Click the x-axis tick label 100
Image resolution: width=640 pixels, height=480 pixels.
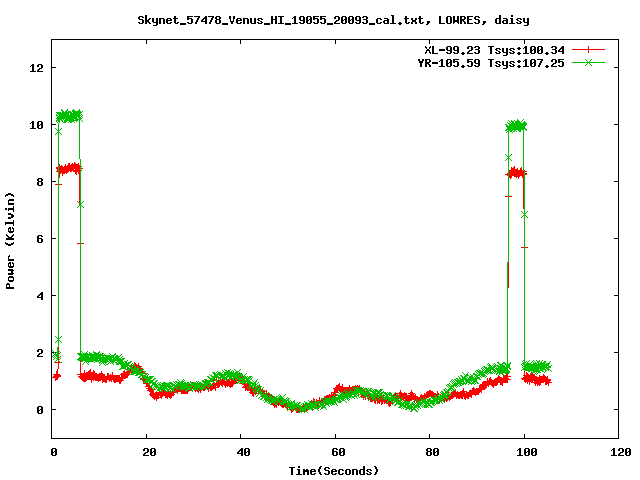527,452
